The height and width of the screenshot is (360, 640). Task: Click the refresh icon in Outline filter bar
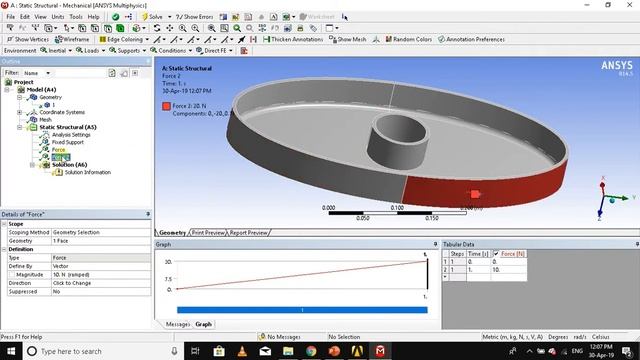(x=112, y=73)
